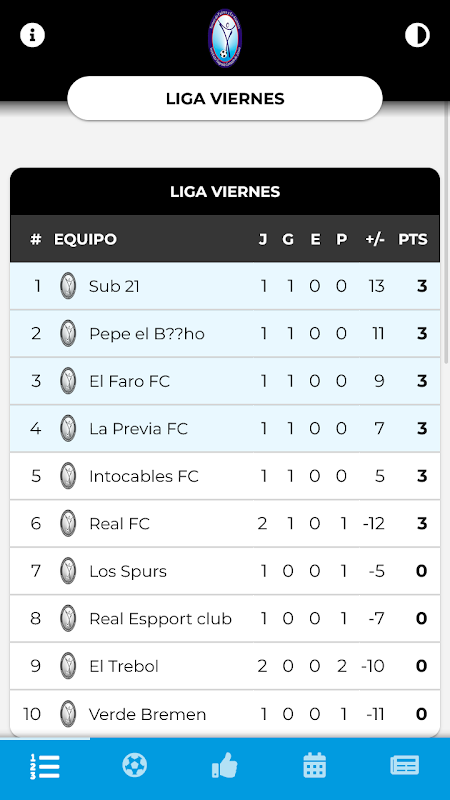Click the PTS column header
450x800 pixels.
(413, 239)
